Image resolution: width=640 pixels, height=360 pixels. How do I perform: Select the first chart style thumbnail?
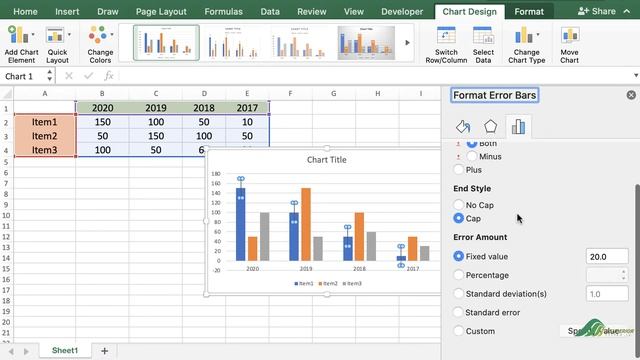(166, 42)
